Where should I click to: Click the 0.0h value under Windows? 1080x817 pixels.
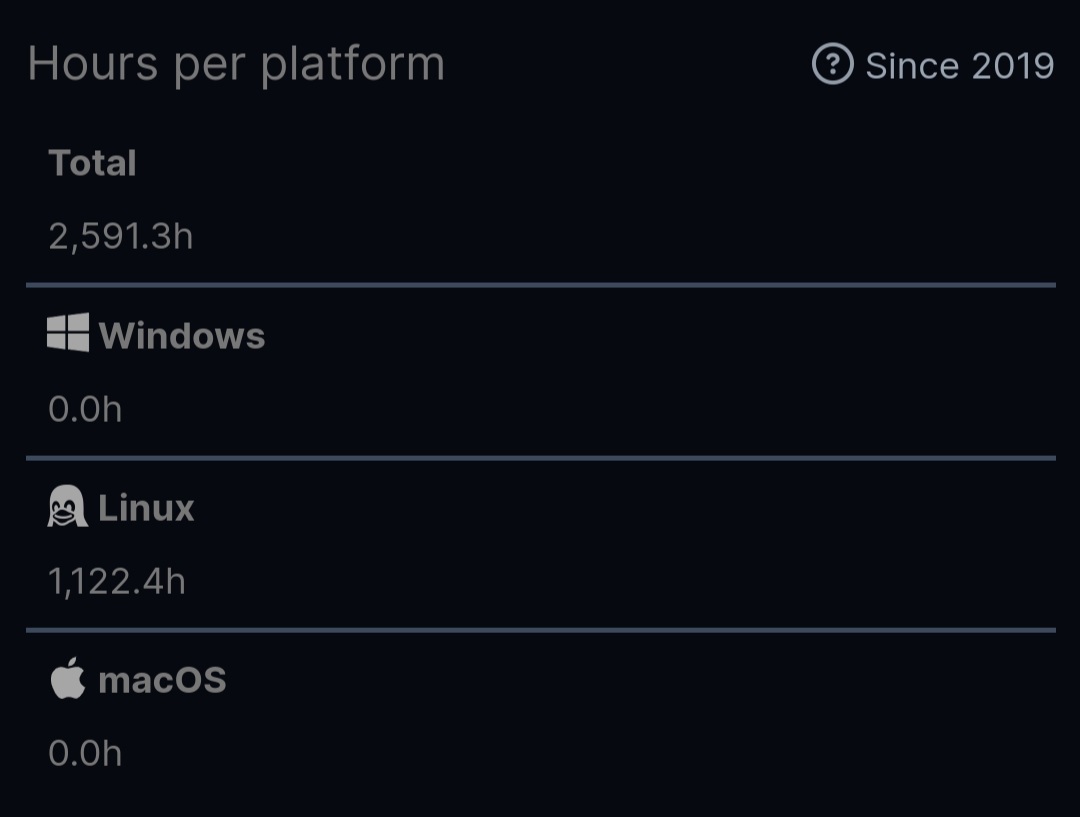pyautogui.click(x=85, y=409)
